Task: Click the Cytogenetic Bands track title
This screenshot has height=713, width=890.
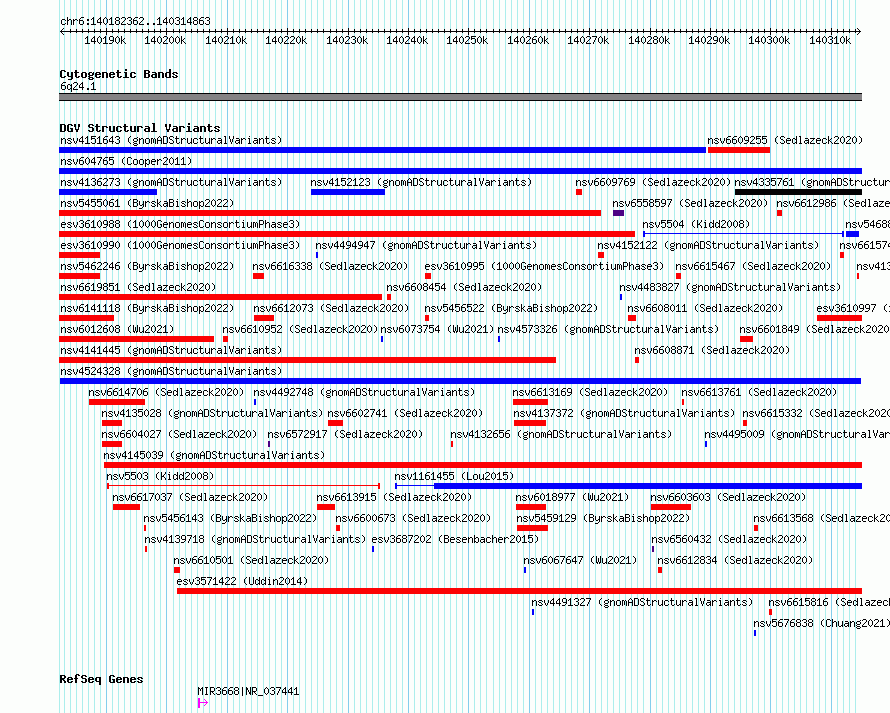Action: 119,74
